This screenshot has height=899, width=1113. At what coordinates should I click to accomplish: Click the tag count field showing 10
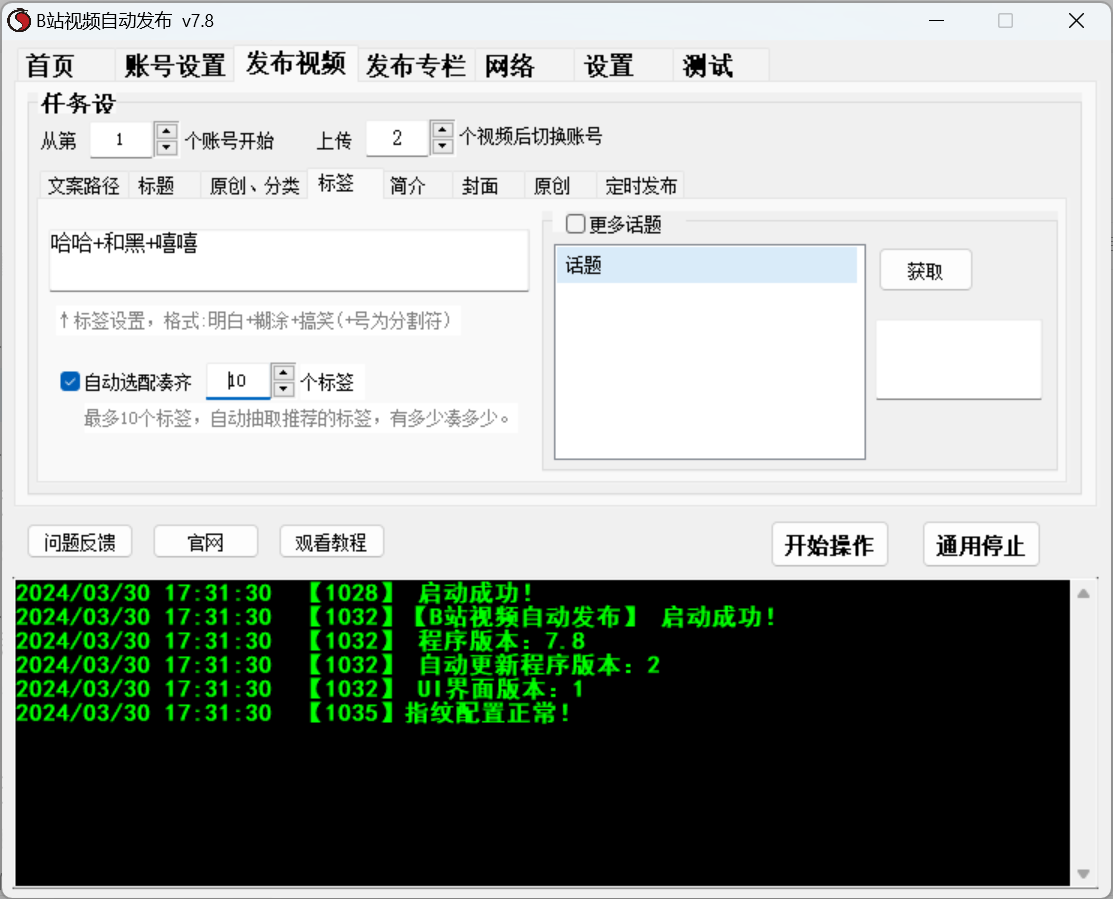pyautogui.click(x=238, y=381)
